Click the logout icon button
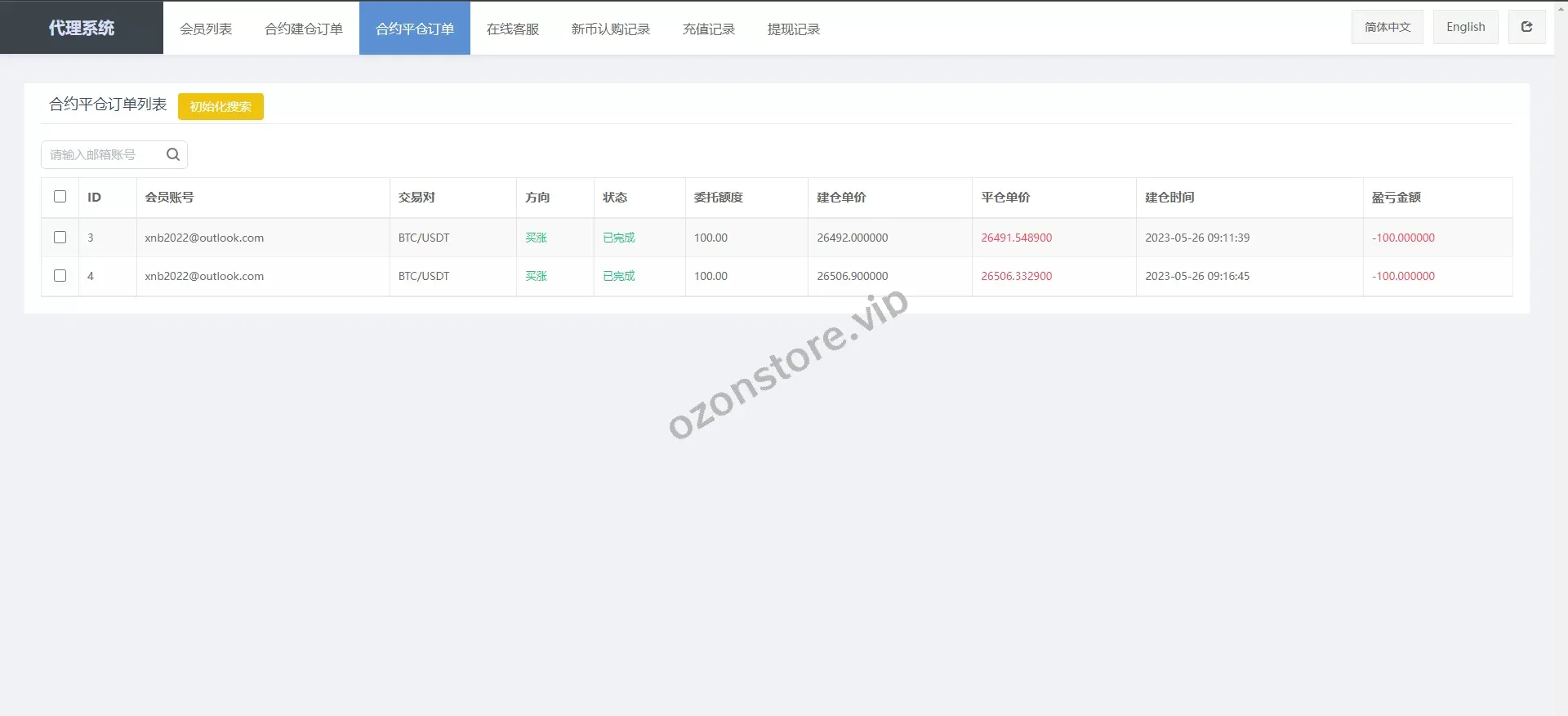1568x716 pixels. 1526,27
